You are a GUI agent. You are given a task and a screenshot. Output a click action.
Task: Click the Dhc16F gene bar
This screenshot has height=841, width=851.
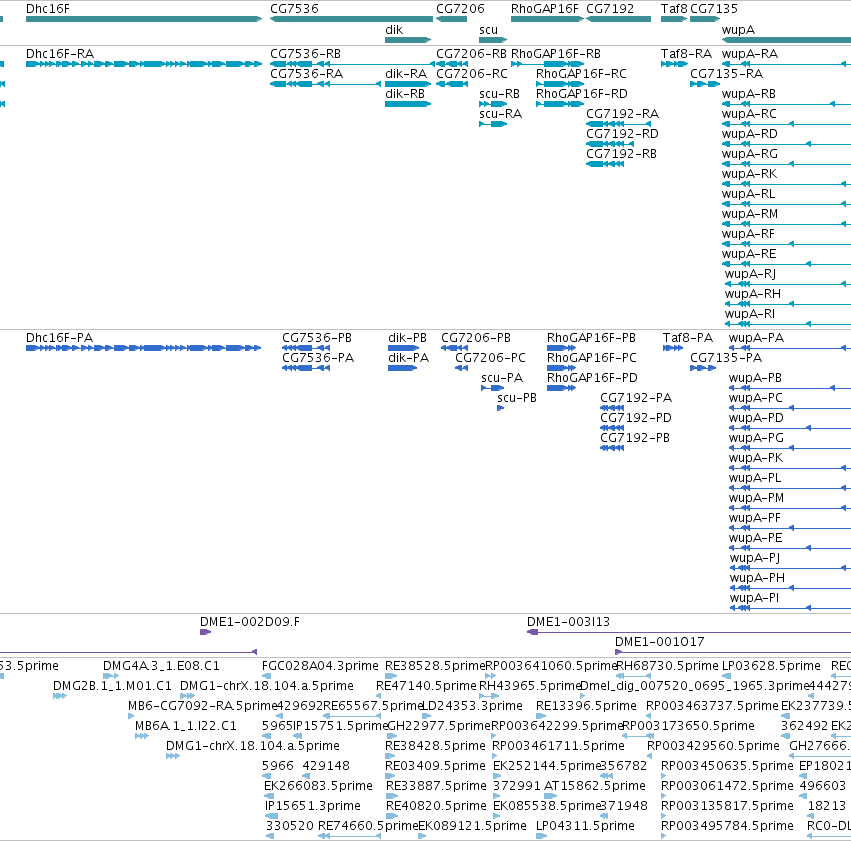click(x=144, y=19)
